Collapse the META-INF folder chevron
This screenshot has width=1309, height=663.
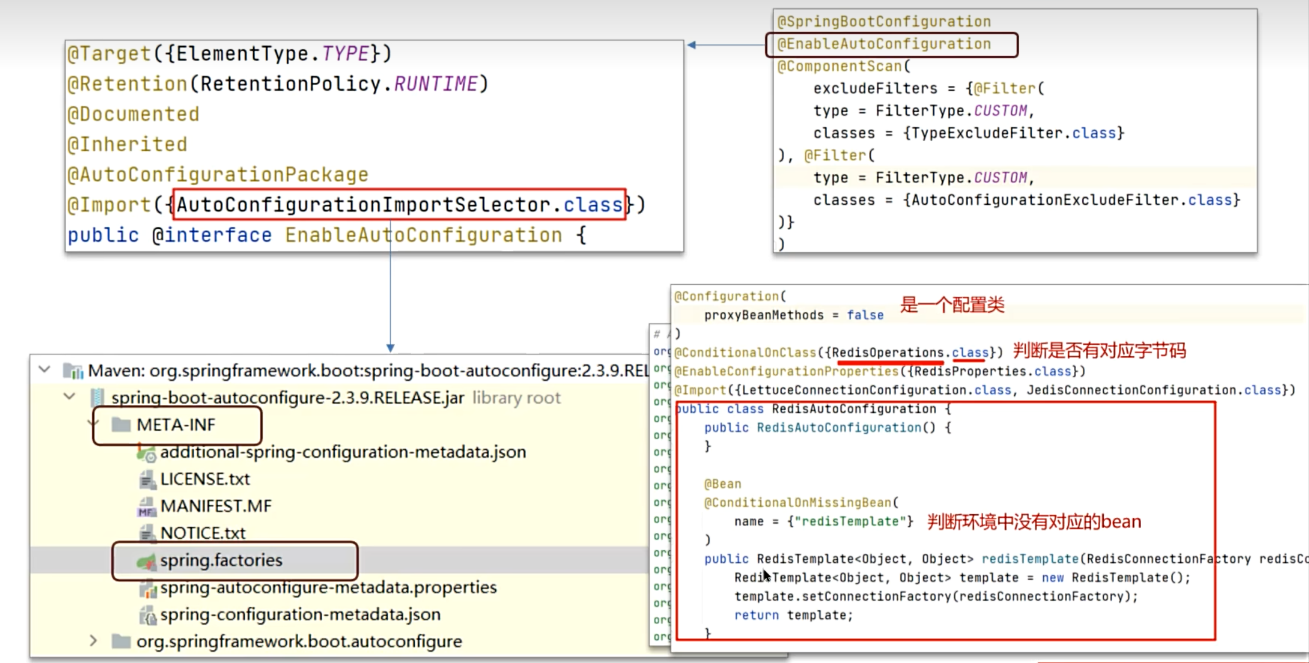(x=93, y=425)
